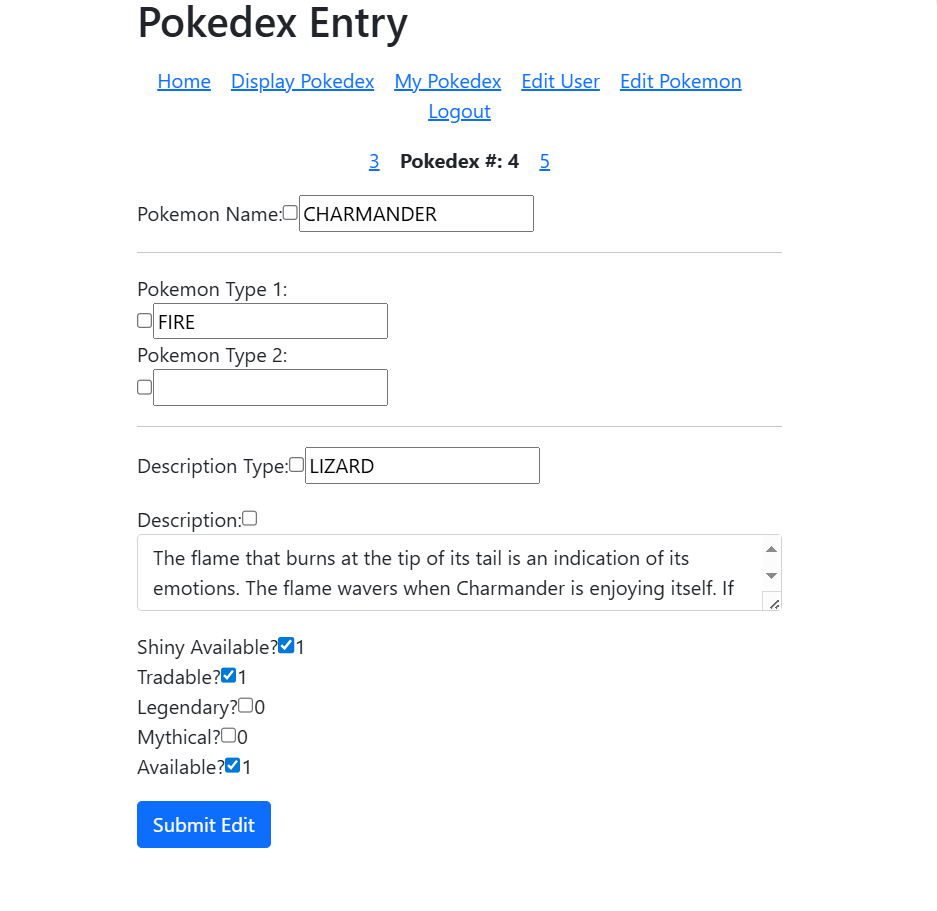Click the LIZARD description type field
The height and width of the screenshot is (911, 937).
pyautogui.click(x=422, y=466)
